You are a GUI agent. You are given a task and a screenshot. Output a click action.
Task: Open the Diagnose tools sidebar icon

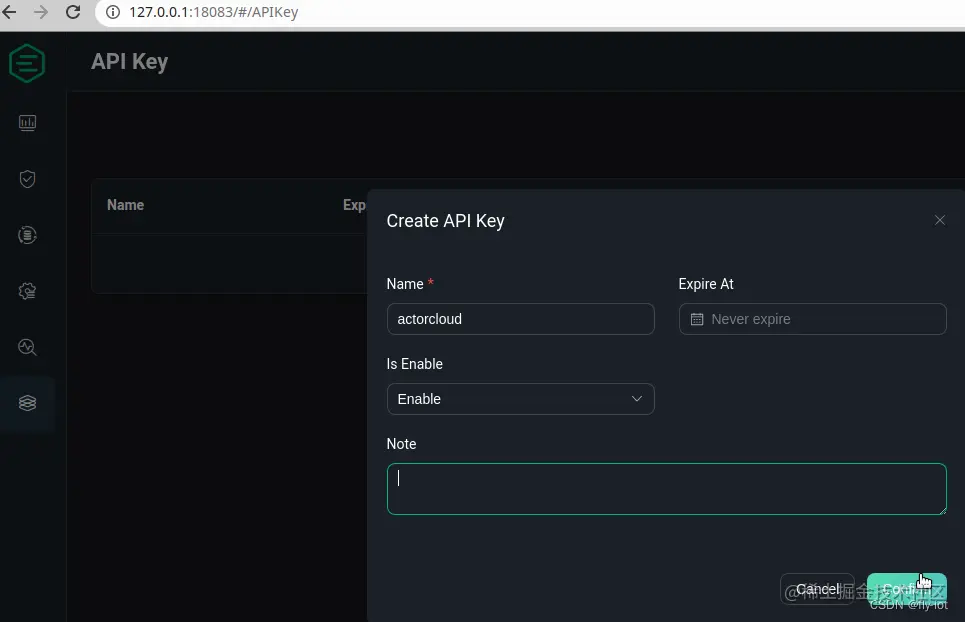tap(27, 347)
